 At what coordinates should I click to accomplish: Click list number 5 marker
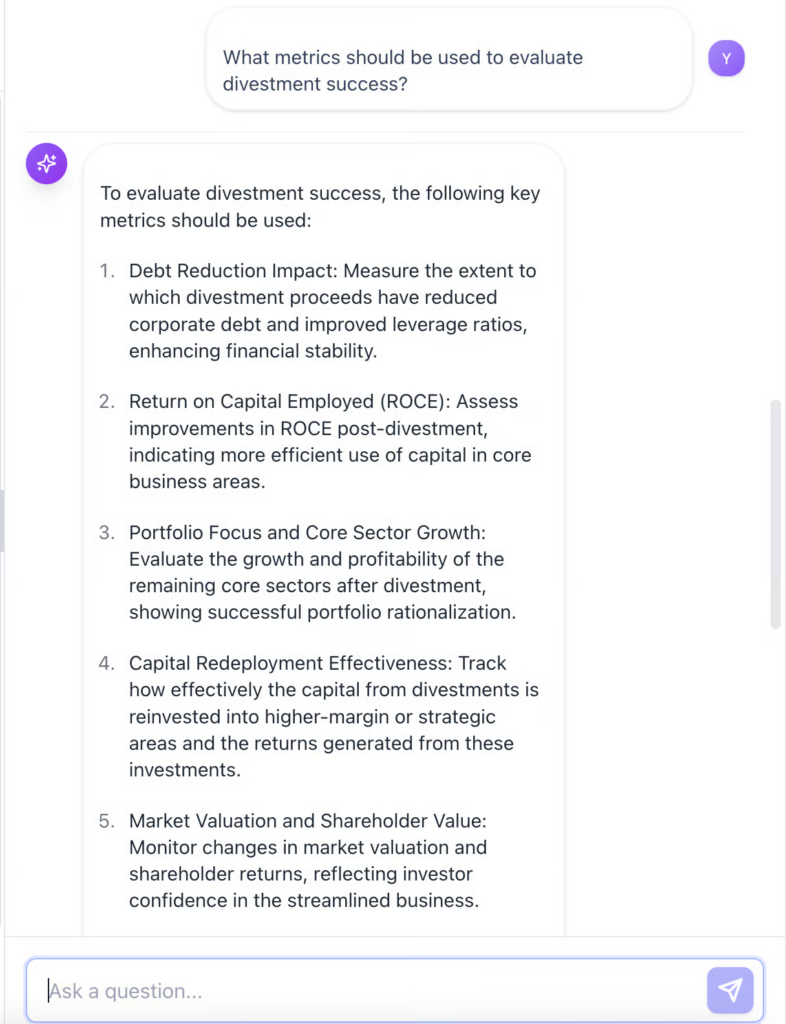107,821
